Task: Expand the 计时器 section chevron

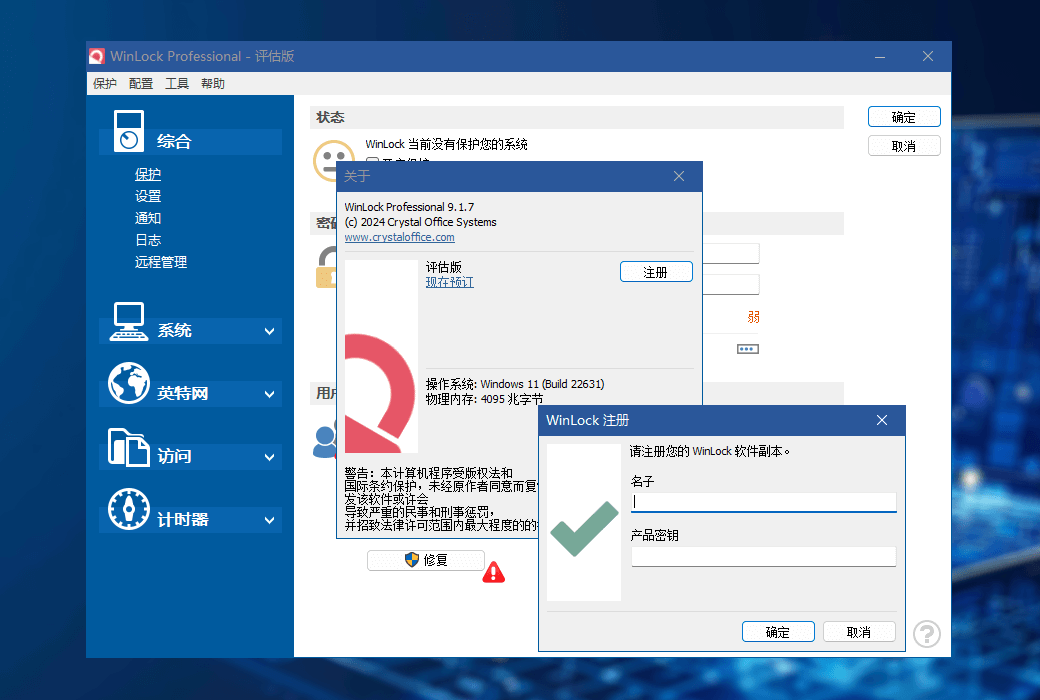Action: click(269, 520)
